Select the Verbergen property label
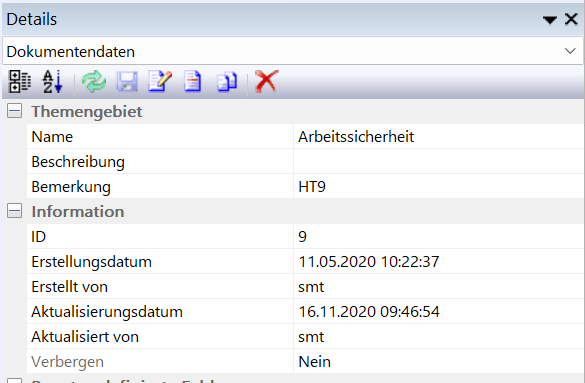The image size is (585, 383). pyautogui.click(x=68, y=362)
